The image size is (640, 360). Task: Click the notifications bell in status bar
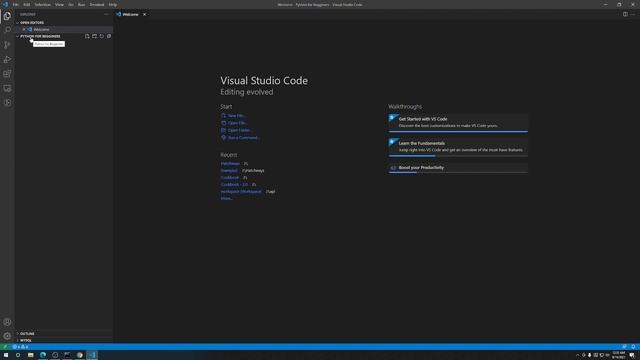pyautogui.click(x=633, y=347)
